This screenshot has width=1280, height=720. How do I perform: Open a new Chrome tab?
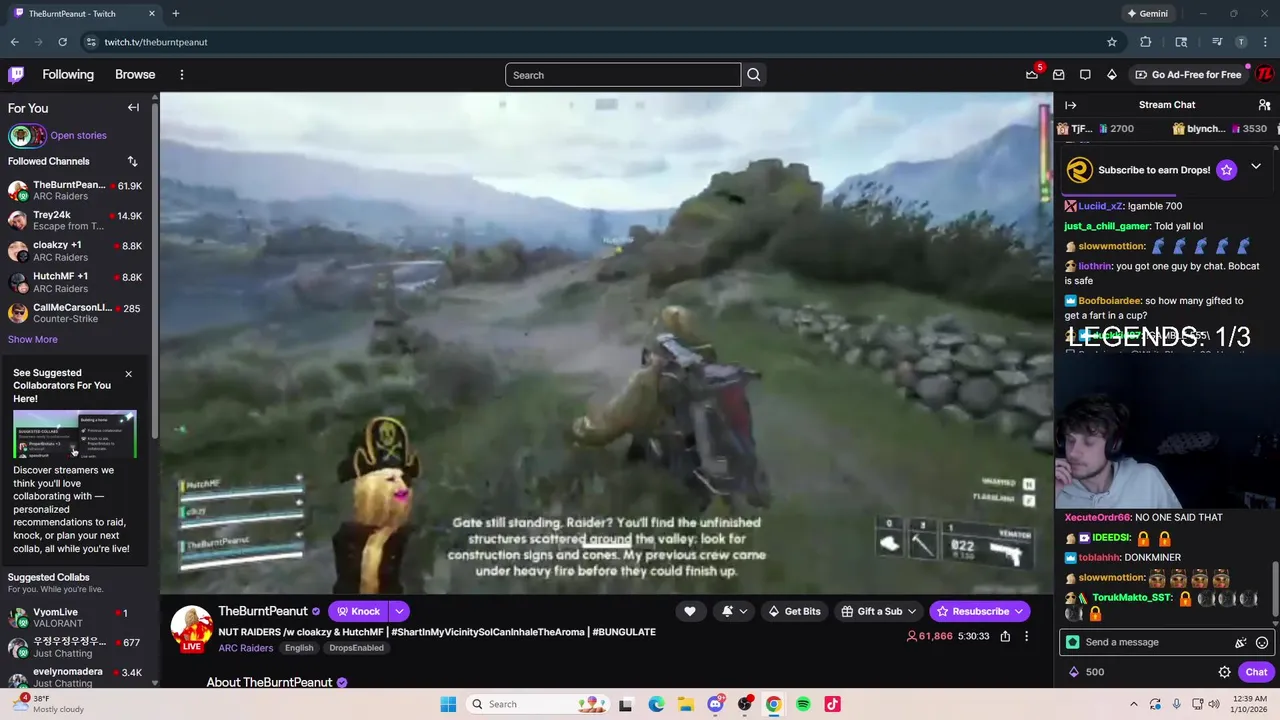coord(175,14)
